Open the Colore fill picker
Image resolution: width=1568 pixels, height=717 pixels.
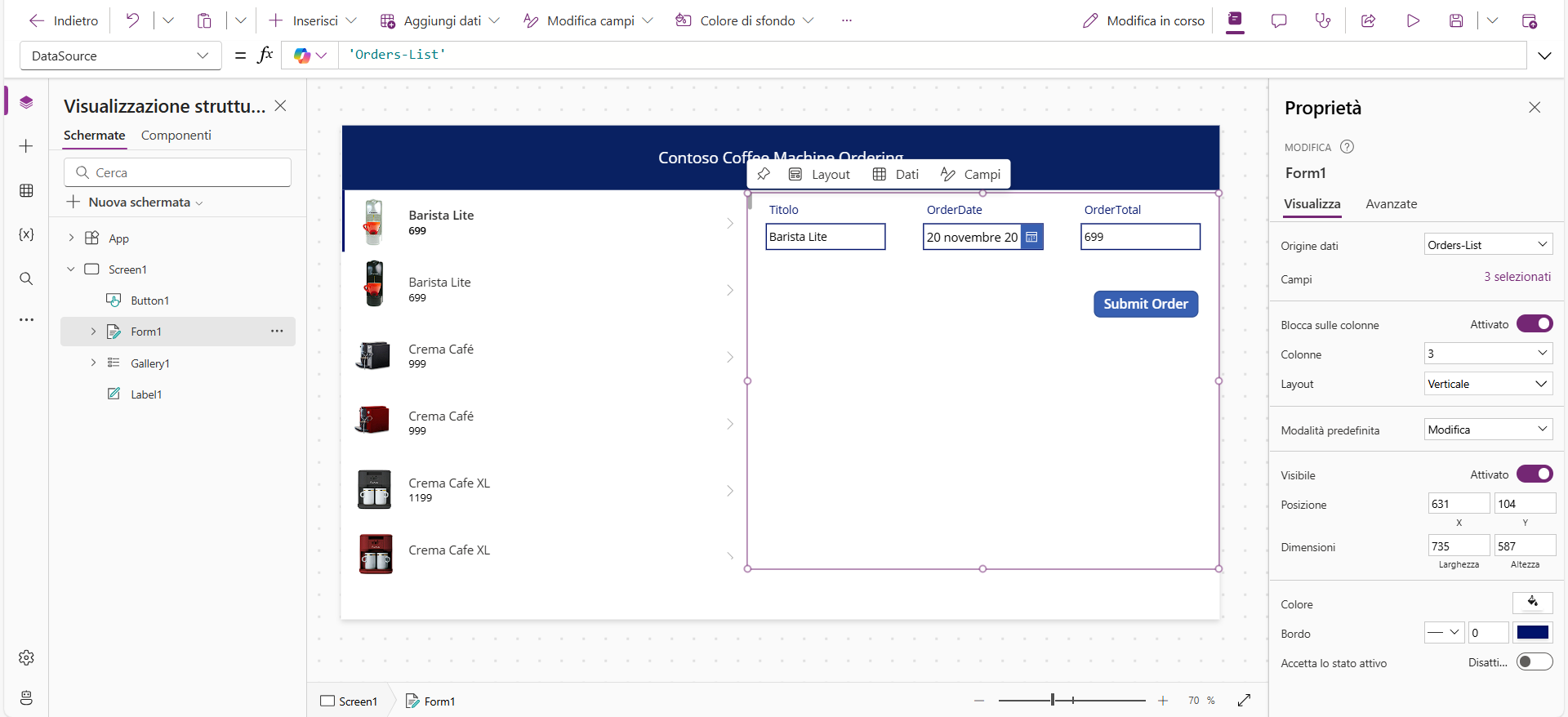(1533, 603)
